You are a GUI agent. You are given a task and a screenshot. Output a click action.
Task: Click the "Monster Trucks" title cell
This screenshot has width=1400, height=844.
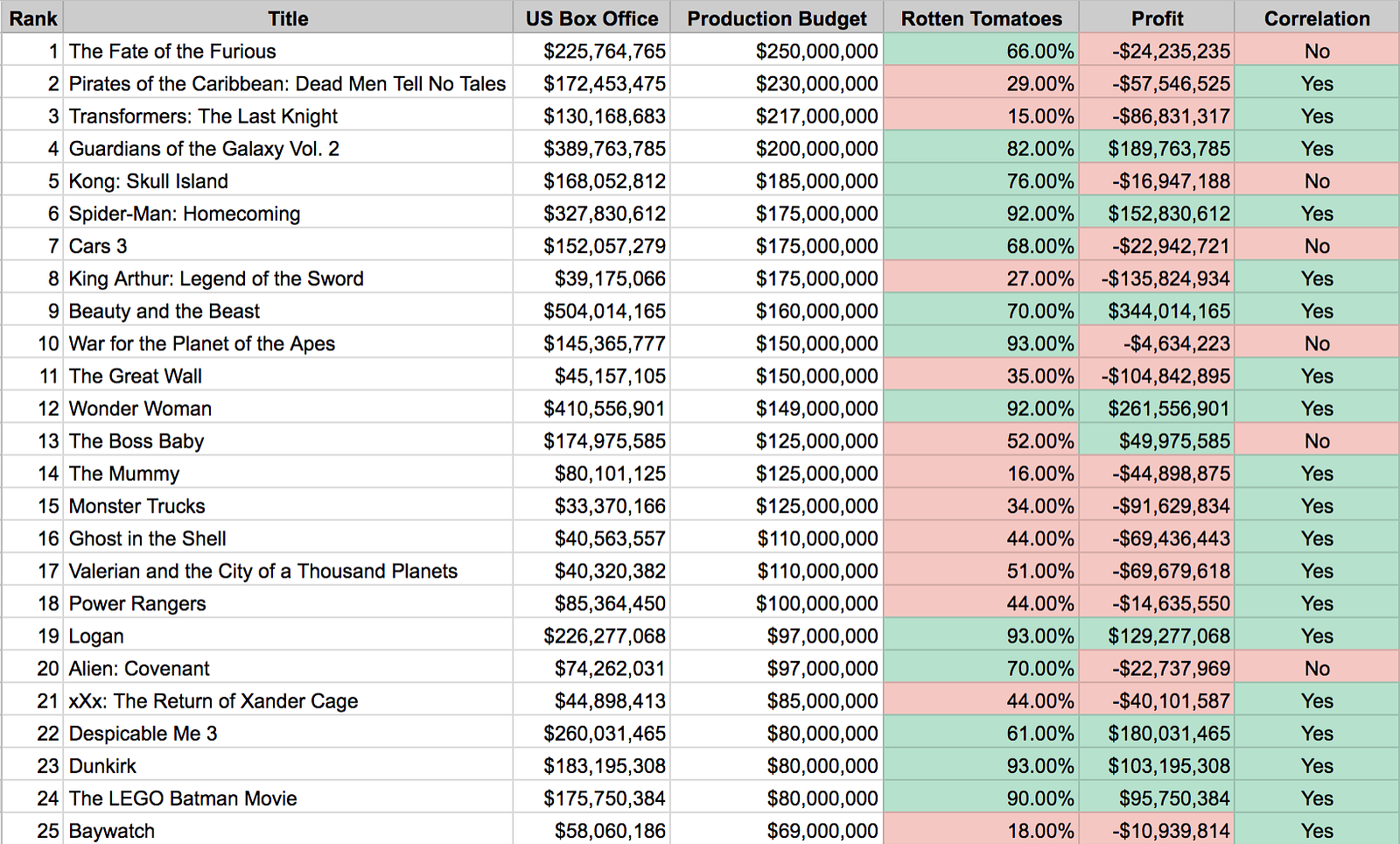pos(288,505)
